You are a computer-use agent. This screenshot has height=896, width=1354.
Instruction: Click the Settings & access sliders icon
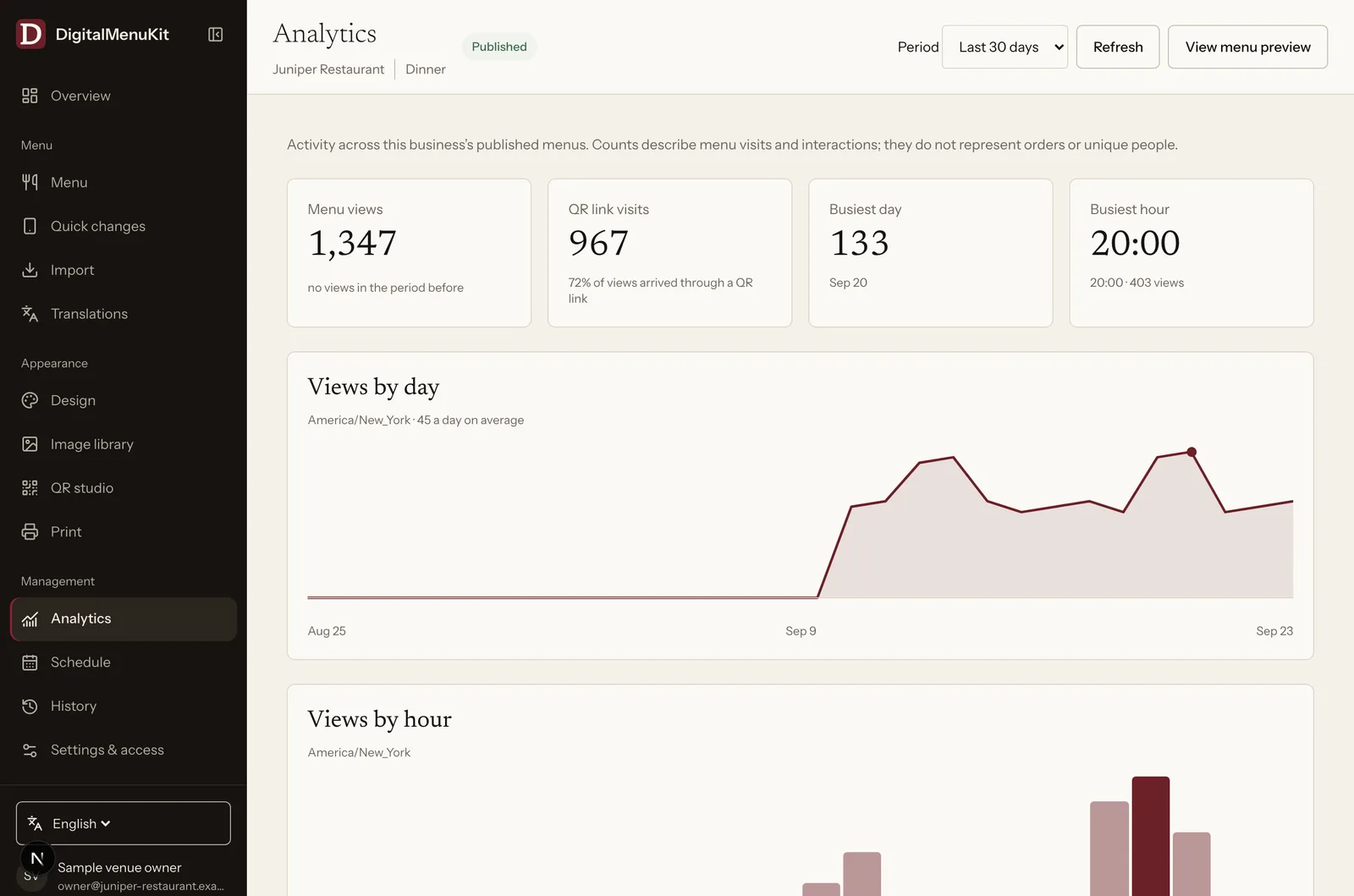pos(30,750)
